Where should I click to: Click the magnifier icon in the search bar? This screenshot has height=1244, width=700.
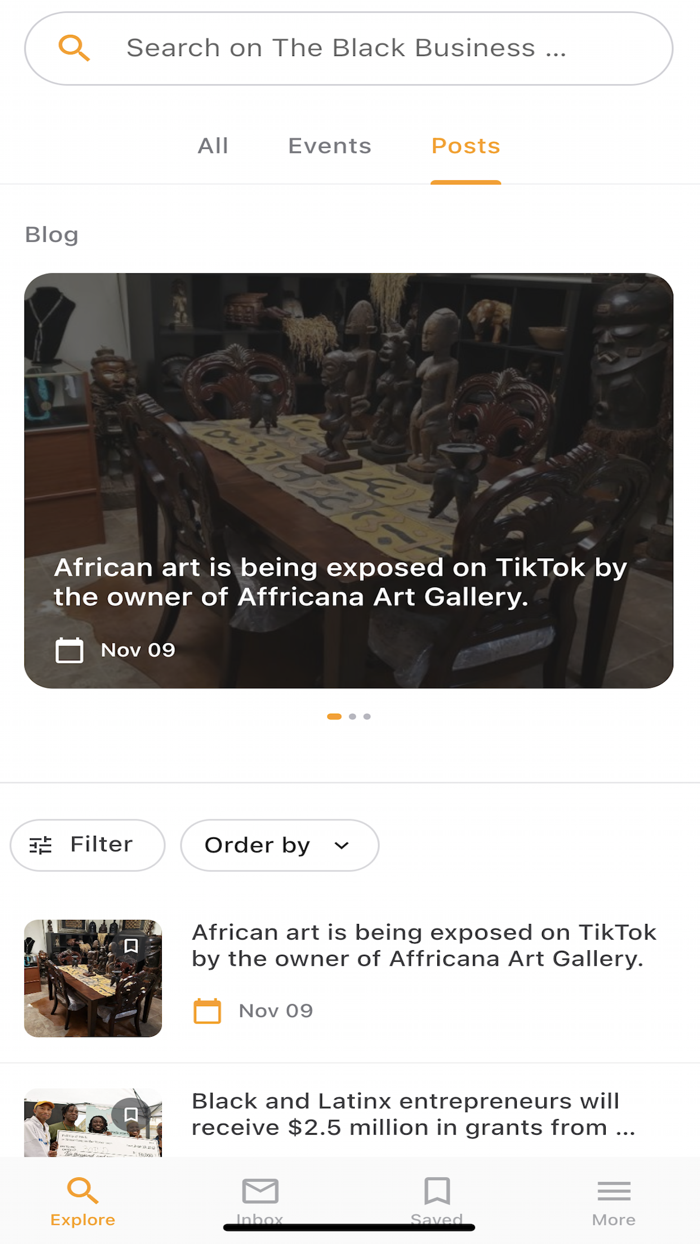coord(74,47)
